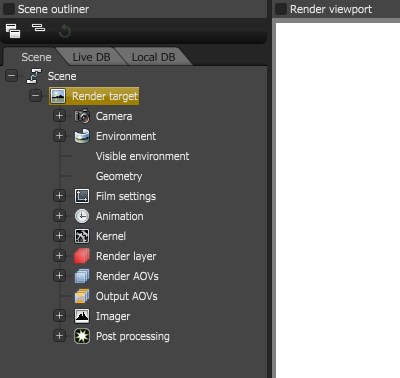Click the Render viewport panel handle square
The height and width of the screenshot is (378, 400).
[x=281, y=9]
